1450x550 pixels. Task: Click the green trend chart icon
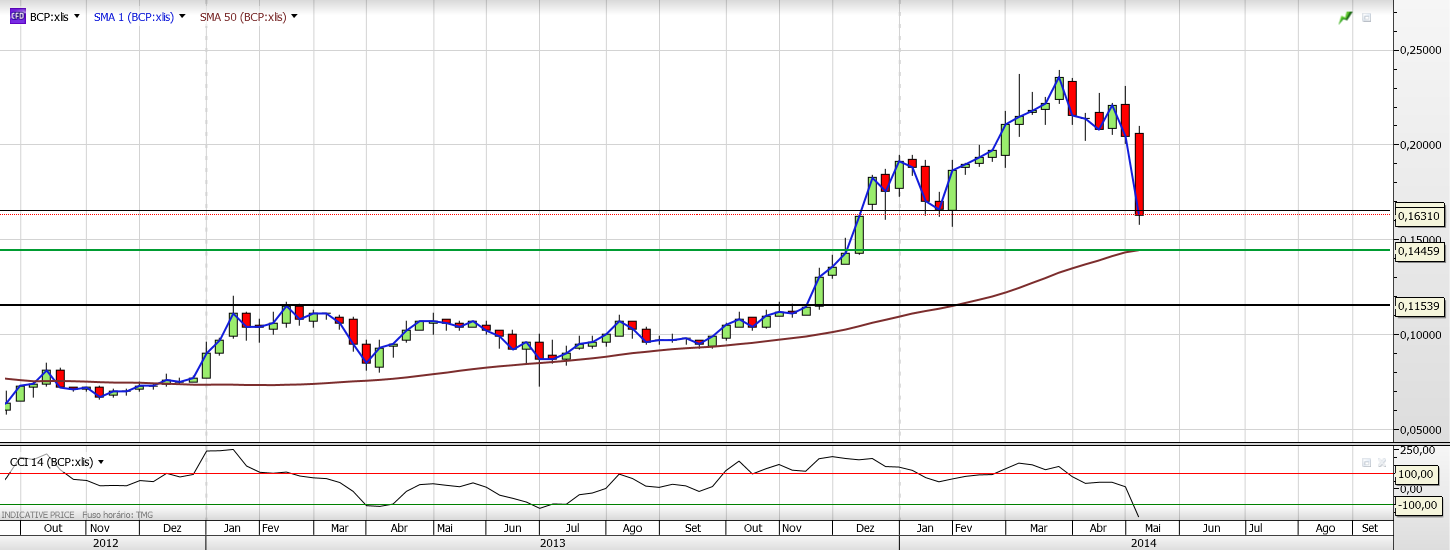point(1346,17)
